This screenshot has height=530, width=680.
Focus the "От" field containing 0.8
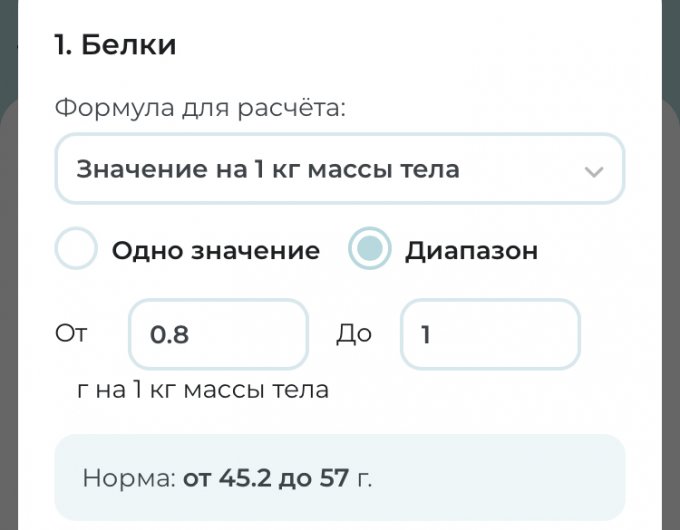pos(218,334)
